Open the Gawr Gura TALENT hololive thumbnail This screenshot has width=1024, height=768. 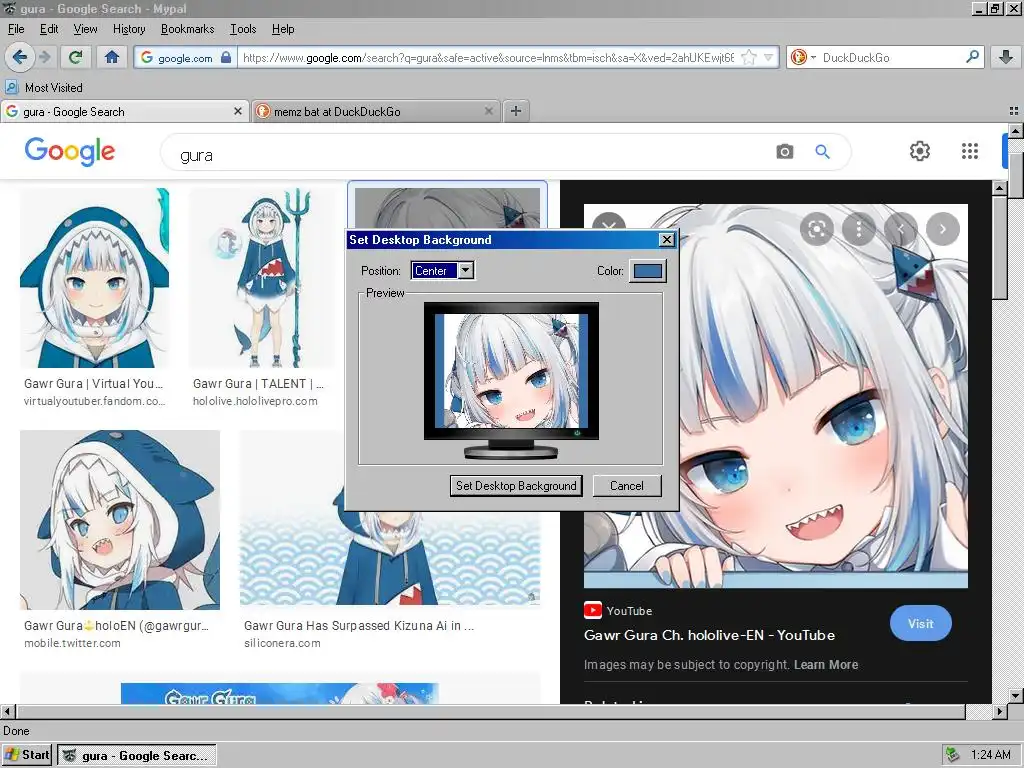tap(261, 278)
